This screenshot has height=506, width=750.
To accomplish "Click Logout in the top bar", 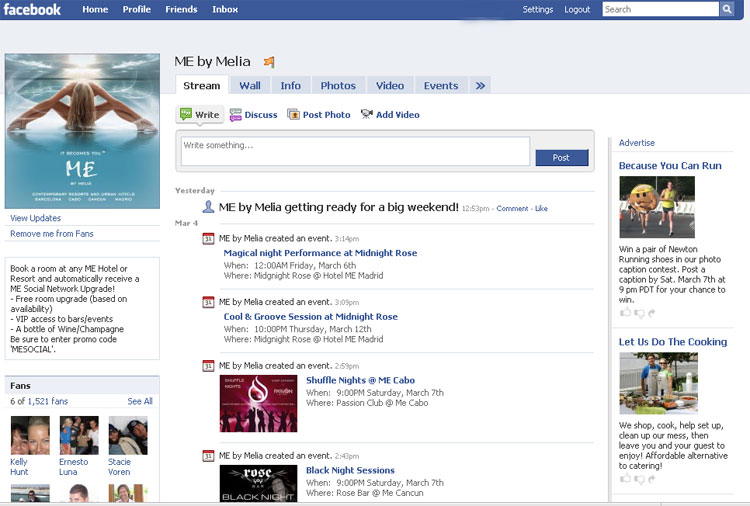I will coord(577,9).
